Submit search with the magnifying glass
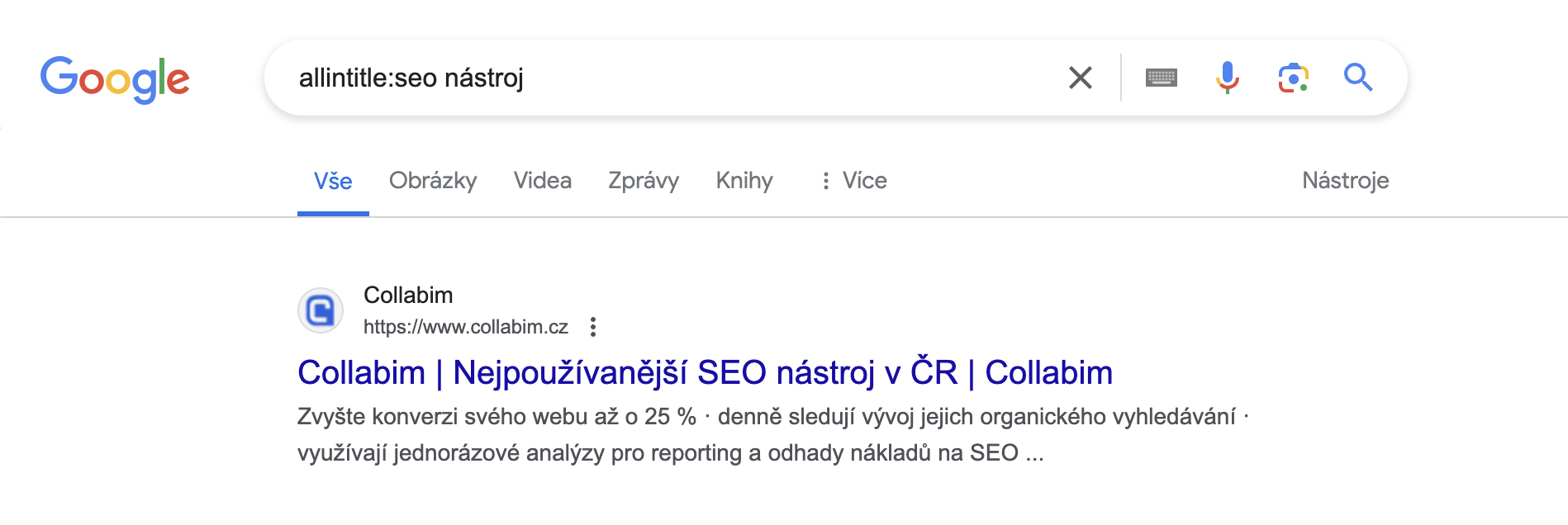The width and height of the screenshot is (1568, 525). (x=1357, y=78)
